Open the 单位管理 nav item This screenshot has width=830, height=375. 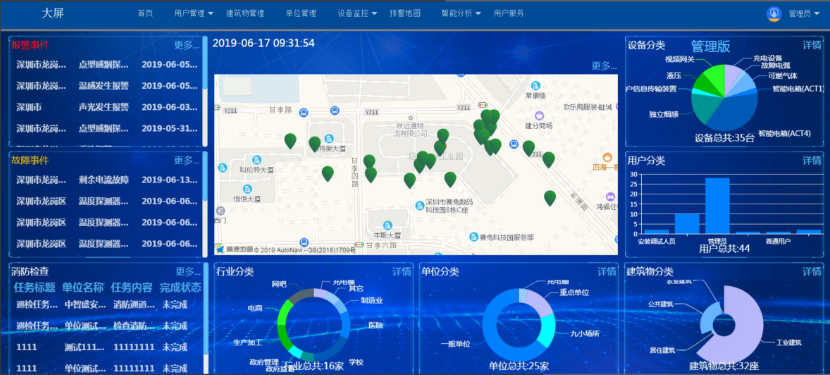[301, 14]
